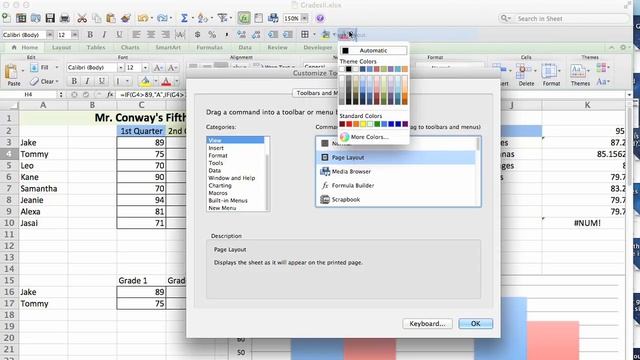
Task: Click Bold in the formatting toolbar
Action: coord(90,35)
